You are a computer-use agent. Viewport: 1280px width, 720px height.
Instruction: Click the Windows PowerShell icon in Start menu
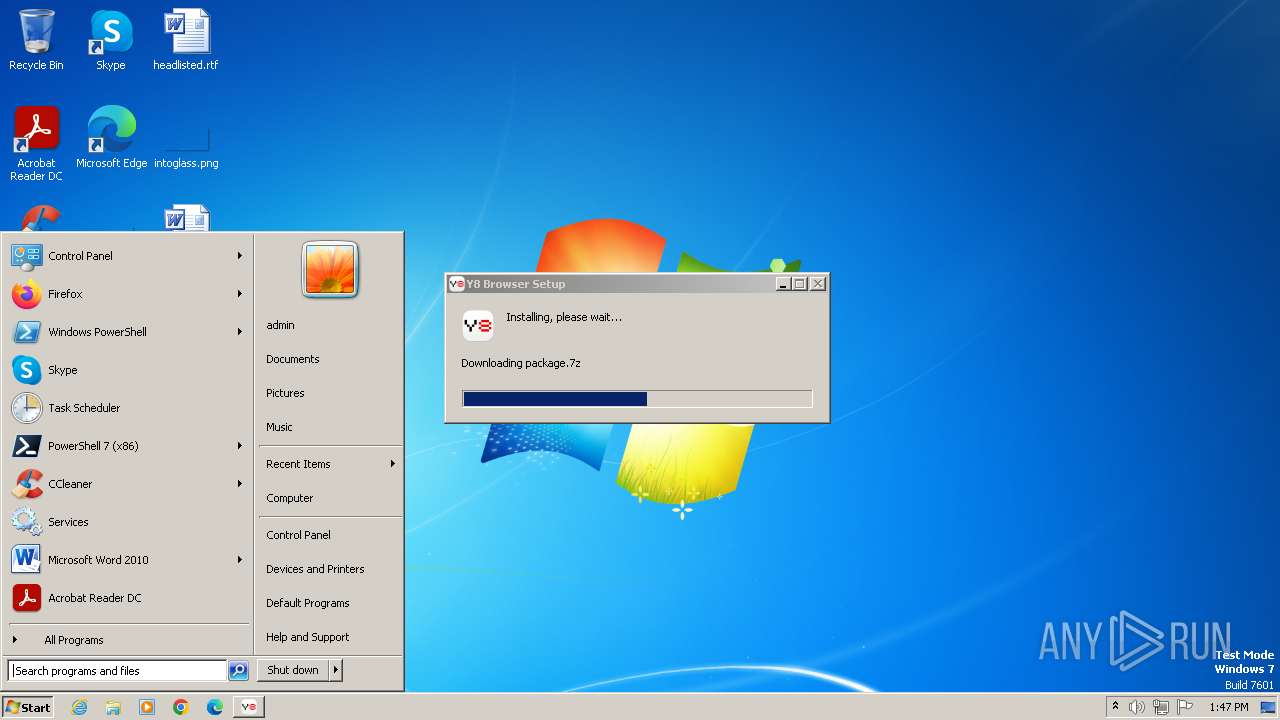[x=27, y=332]
